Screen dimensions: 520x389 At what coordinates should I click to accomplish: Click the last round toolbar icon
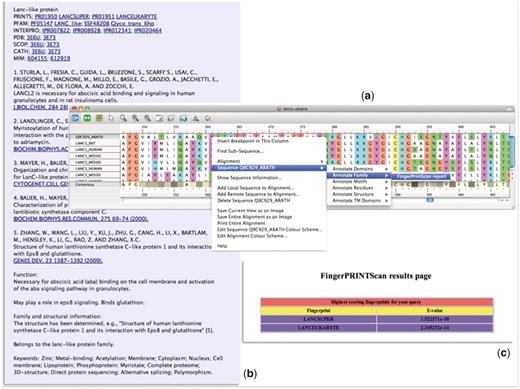pyautogui.click(x=208, y=118)
